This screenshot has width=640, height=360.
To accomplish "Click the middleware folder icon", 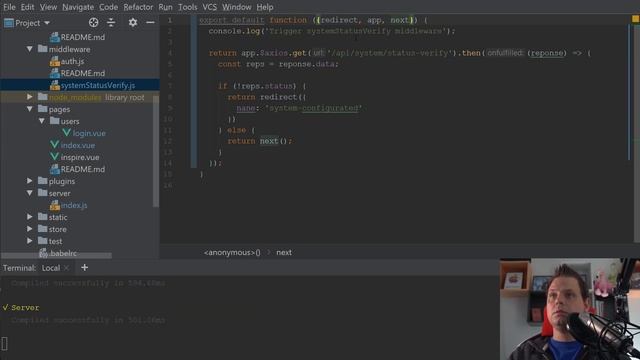I will coord(42,49).
